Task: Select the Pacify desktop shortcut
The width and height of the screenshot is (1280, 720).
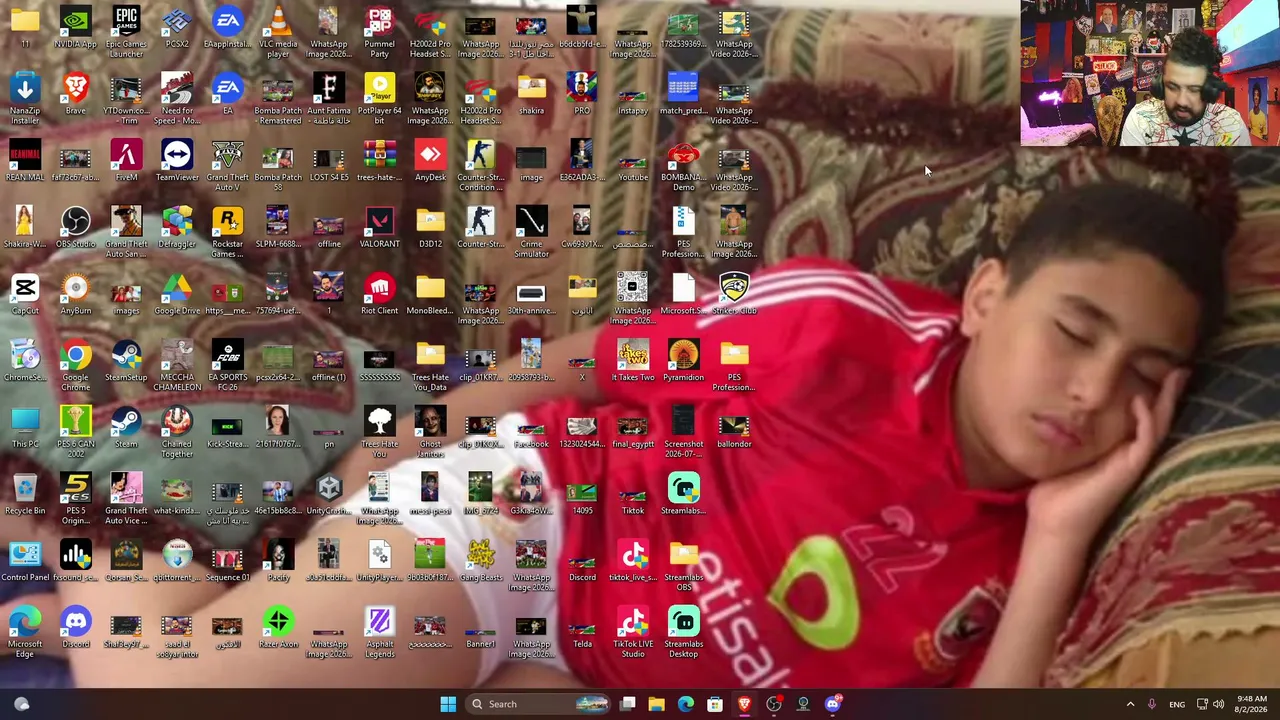Action: click(278, 562)
